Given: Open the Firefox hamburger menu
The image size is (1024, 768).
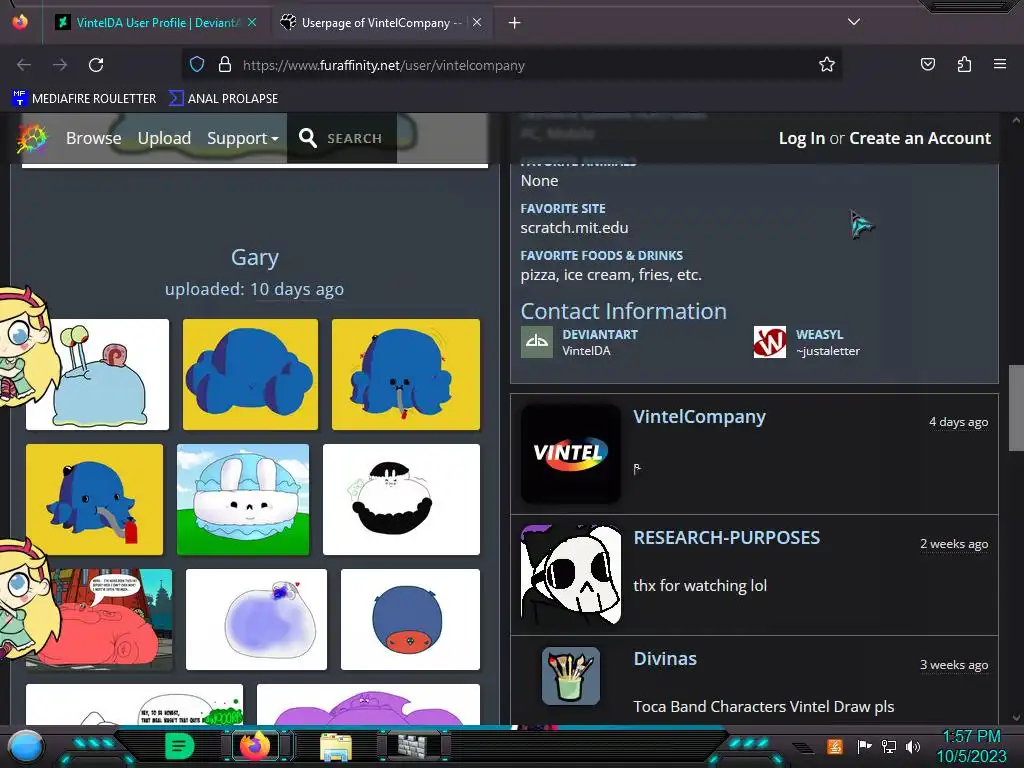Looking at the screenshot, I should tap(999, 64).
